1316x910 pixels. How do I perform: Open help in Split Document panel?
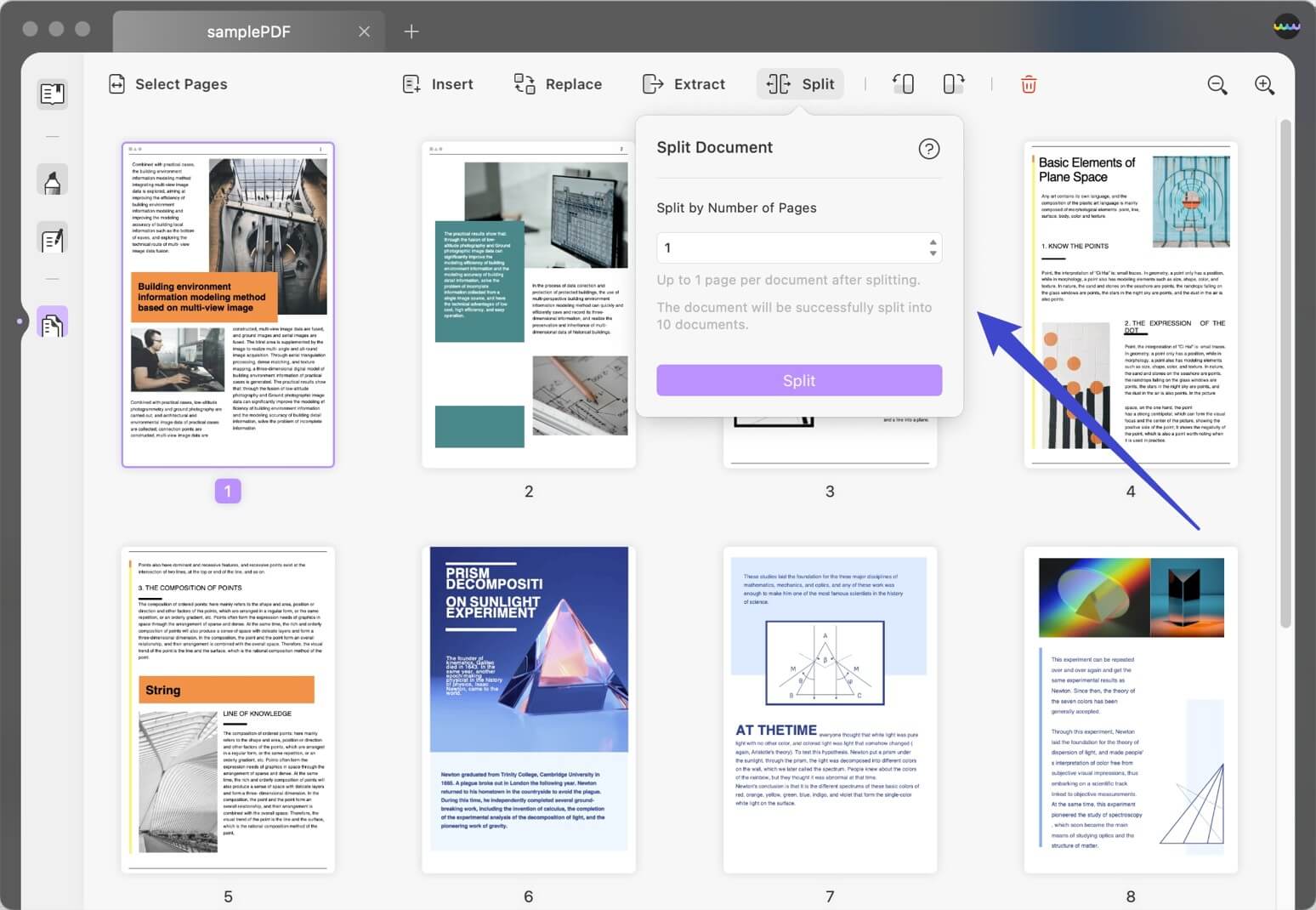click(x=929, y=149)
